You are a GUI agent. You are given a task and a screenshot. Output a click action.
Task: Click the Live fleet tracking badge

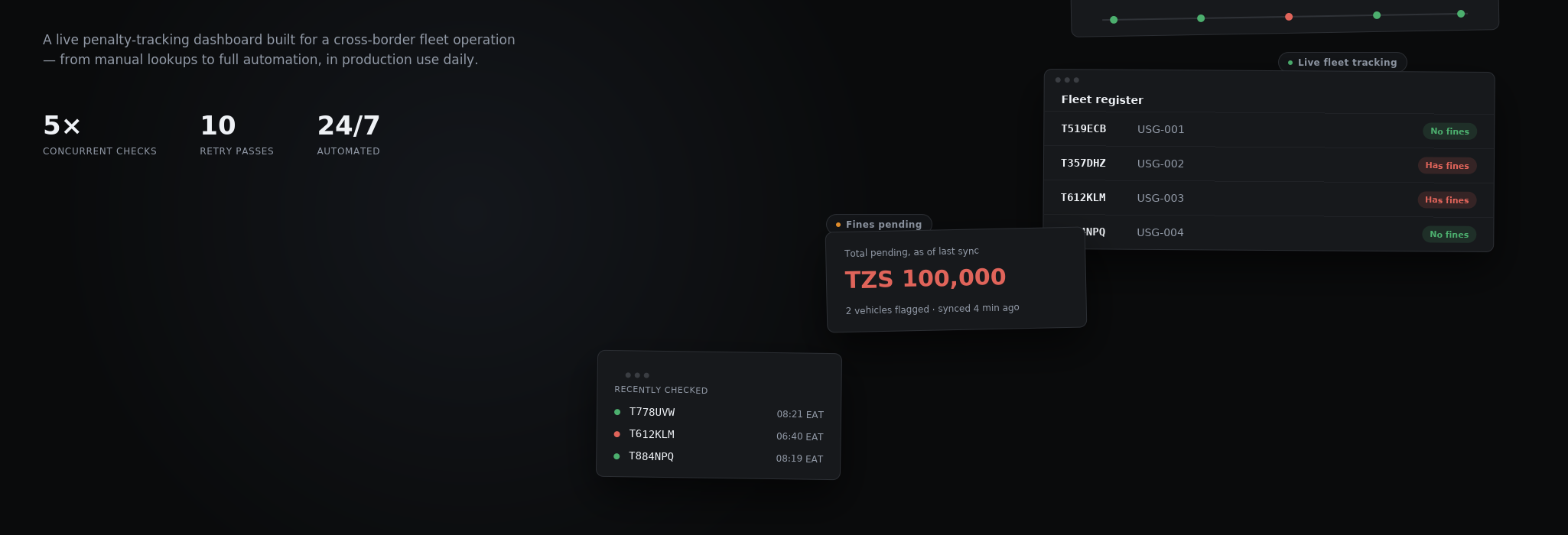coord(1342,63)
